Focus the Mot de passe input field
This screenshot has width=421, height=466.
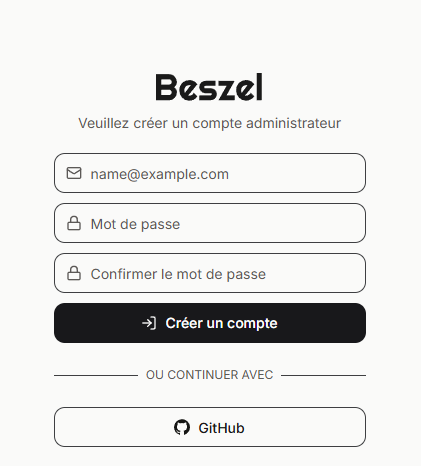click(210, 223)
